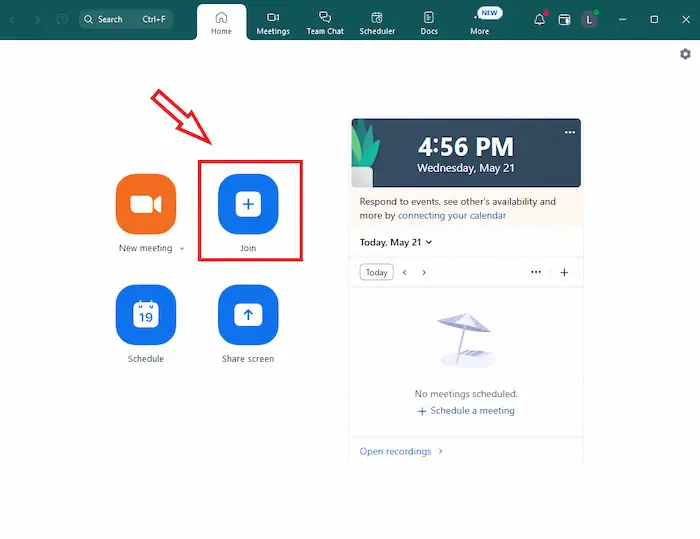Click the history clock icon in the title bar
The height and width of the screenshot is (539, 700).
[x=62, y=19]
